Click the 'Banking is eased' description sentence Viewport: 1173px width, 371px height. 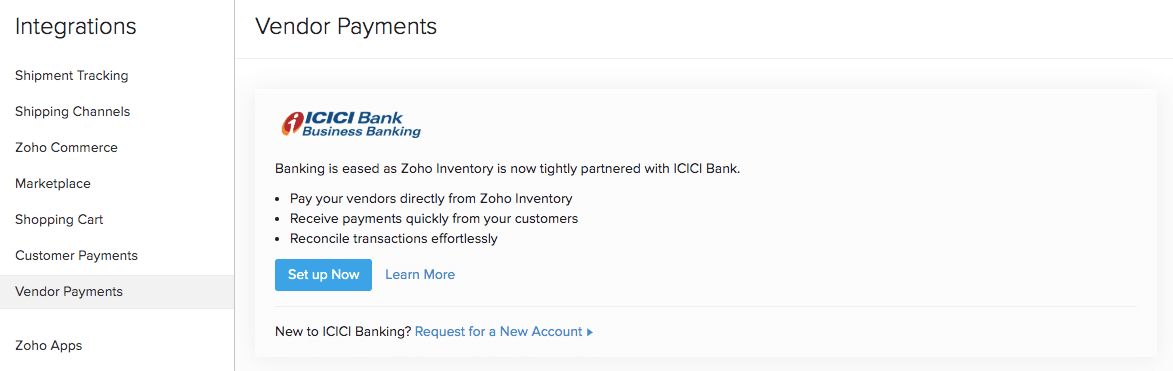507,169
